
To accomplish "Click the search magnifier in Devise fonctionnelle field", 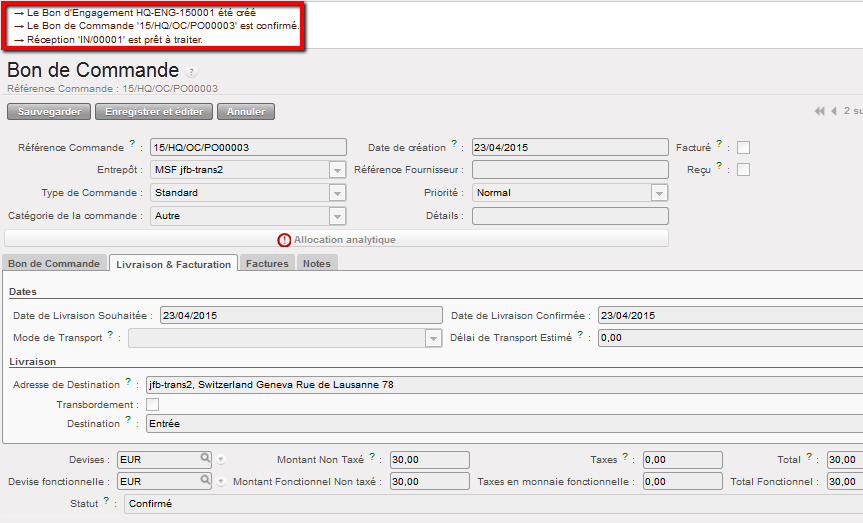I will pyautogui.click(x=205, y=481).
